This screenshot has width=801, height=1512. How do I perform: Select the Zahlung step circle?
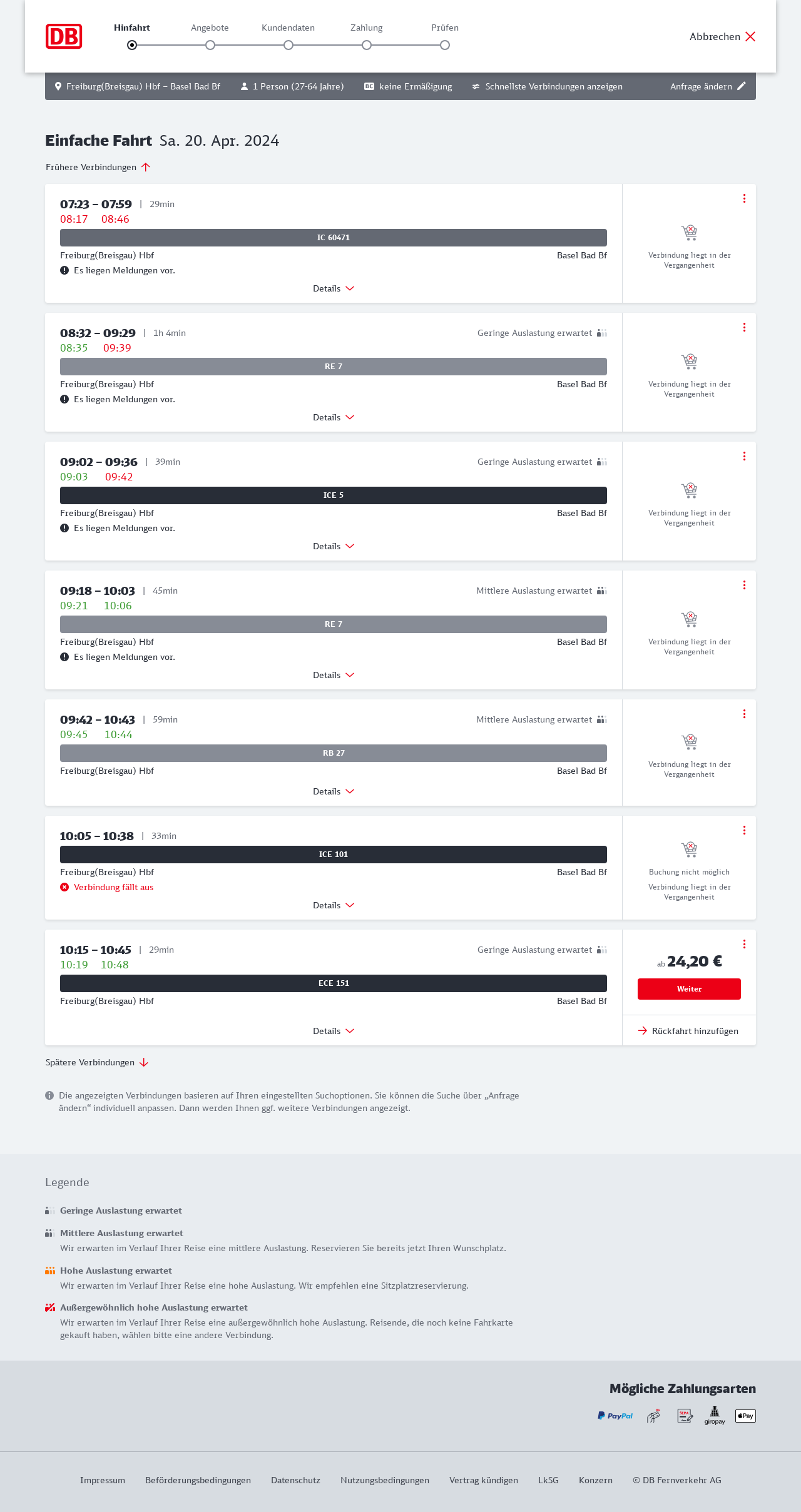coord(367,45)
